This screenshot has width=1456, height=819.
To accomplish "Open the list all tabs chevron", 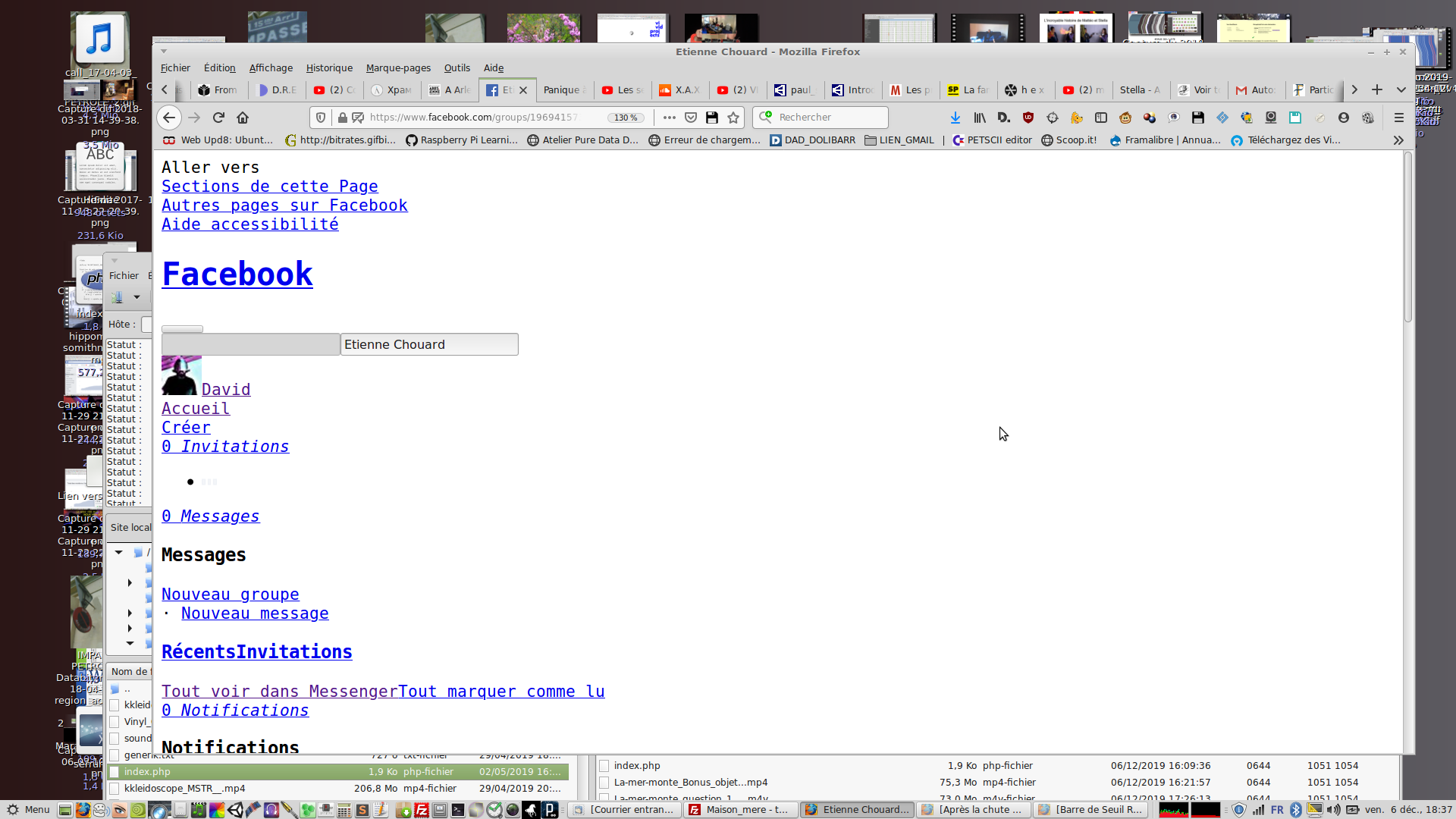I will point(1401,89).
